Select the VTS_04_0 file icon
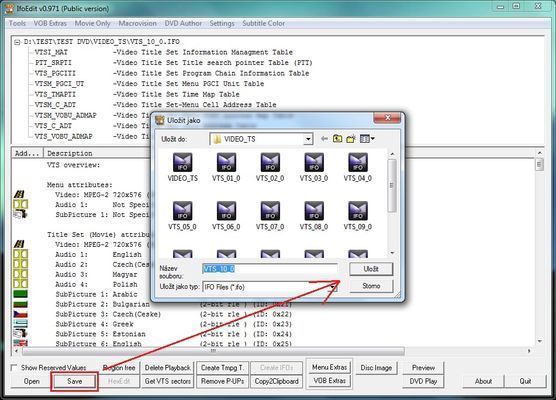This screenshot has height=400, width=556. (x=358, y=163)
